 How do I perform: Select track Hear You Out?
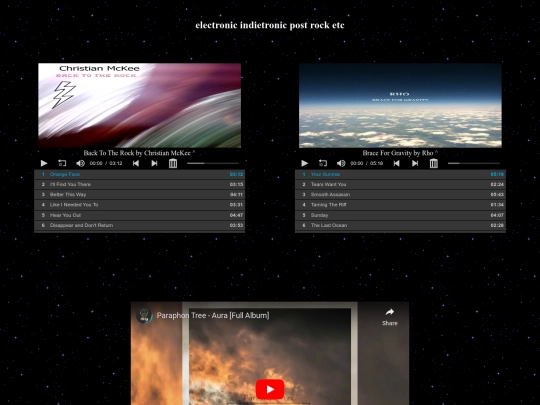tap(139, 215)
